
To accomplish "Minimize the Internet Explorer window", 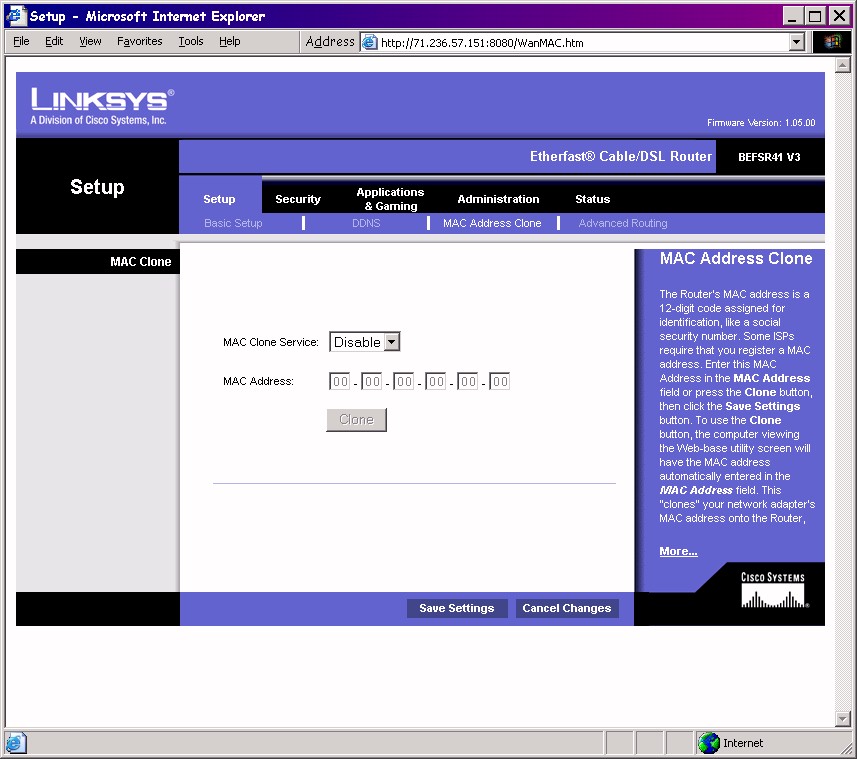I will (x=793, y=15).
